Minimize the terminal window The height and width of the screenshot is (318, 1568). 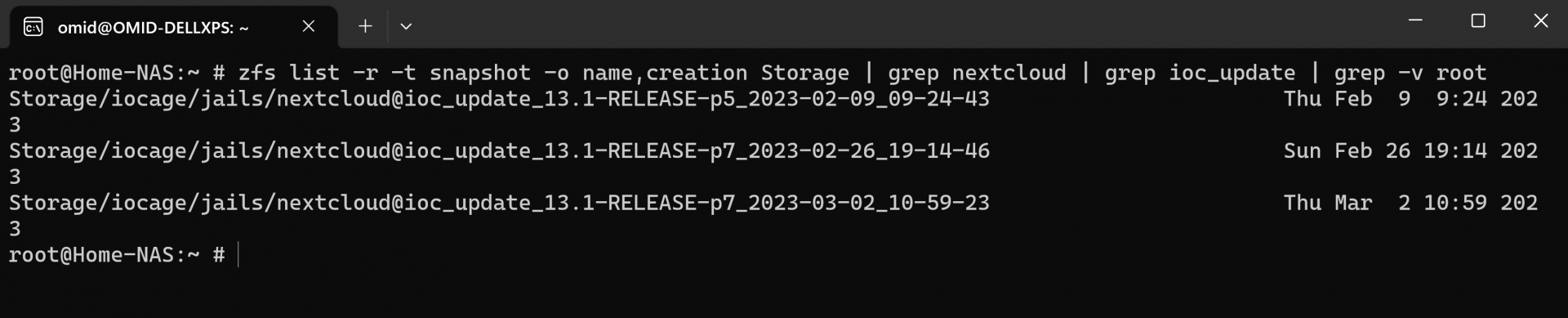tap(1416, 21)
